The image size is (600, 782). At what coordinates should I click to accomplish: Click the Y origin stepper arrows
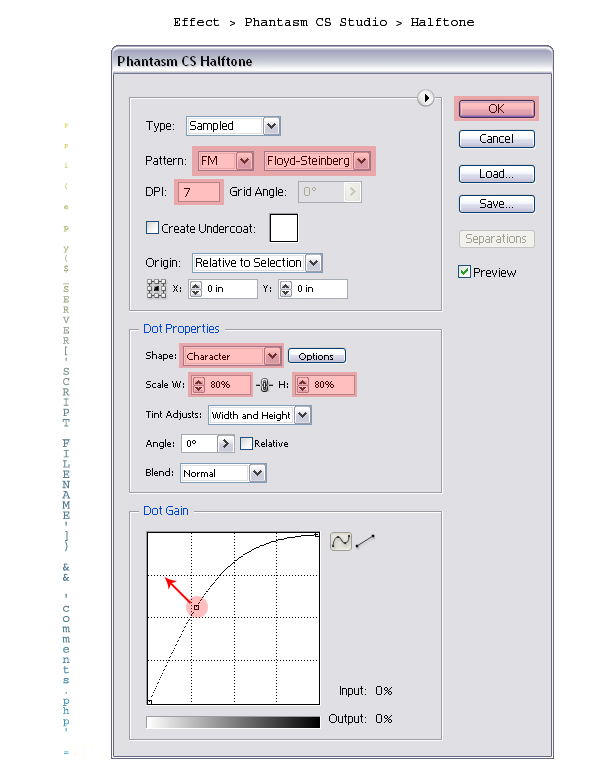(286, 289)
